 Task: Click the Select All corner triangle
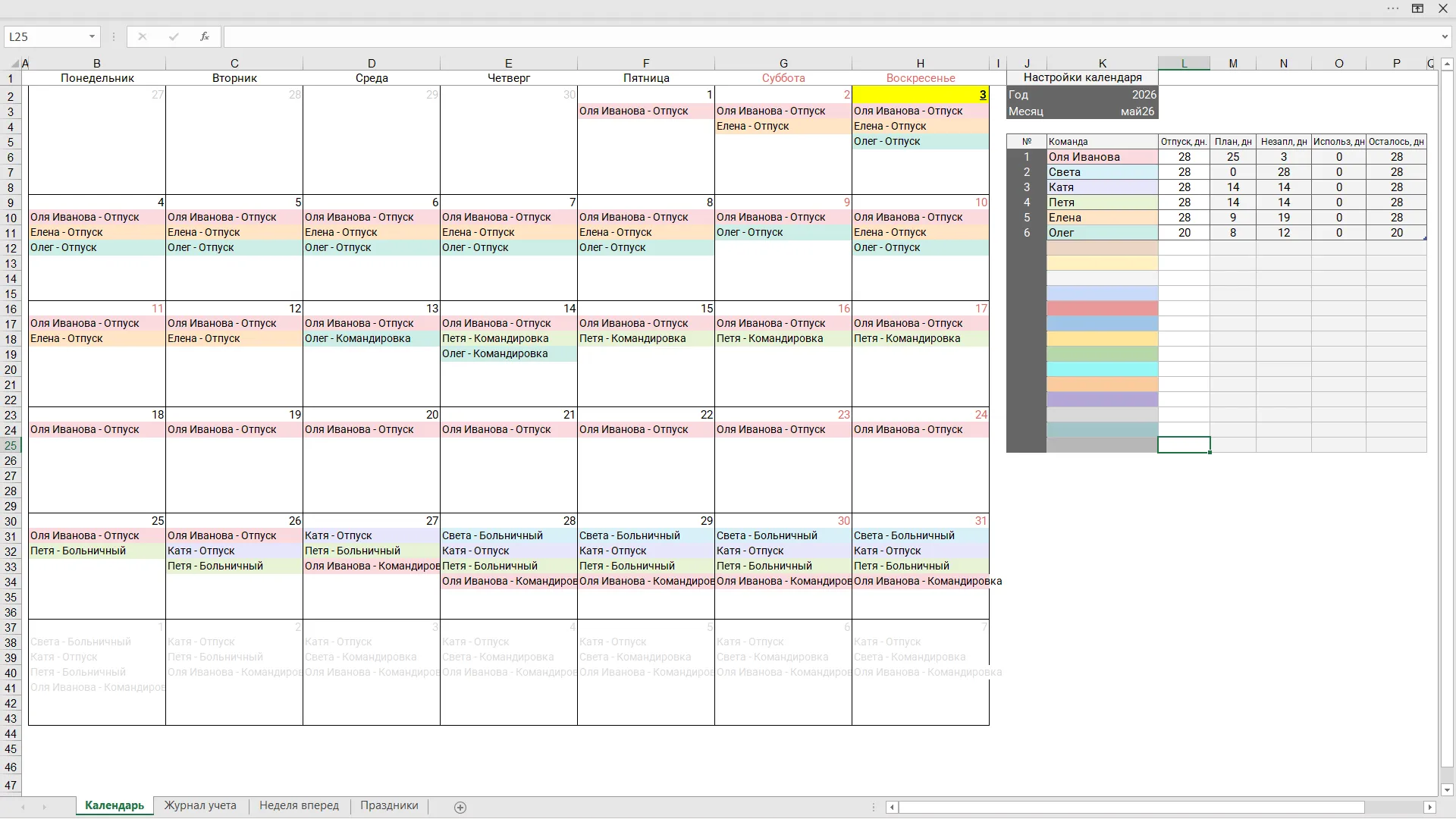tap(14, 64)
